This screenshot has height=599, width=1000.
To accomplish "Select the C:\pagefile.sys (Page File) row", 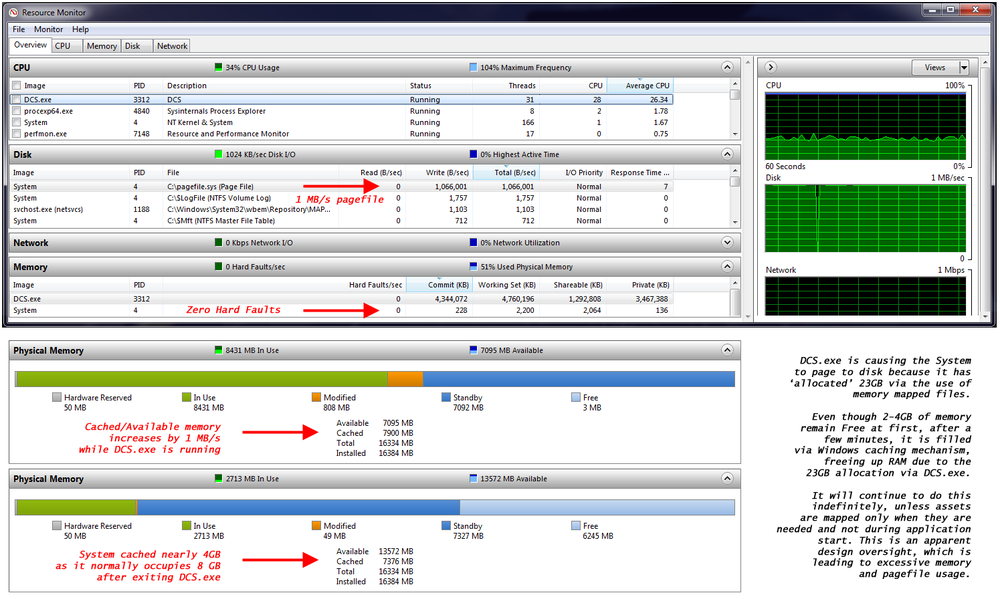I will coord(341,186).
